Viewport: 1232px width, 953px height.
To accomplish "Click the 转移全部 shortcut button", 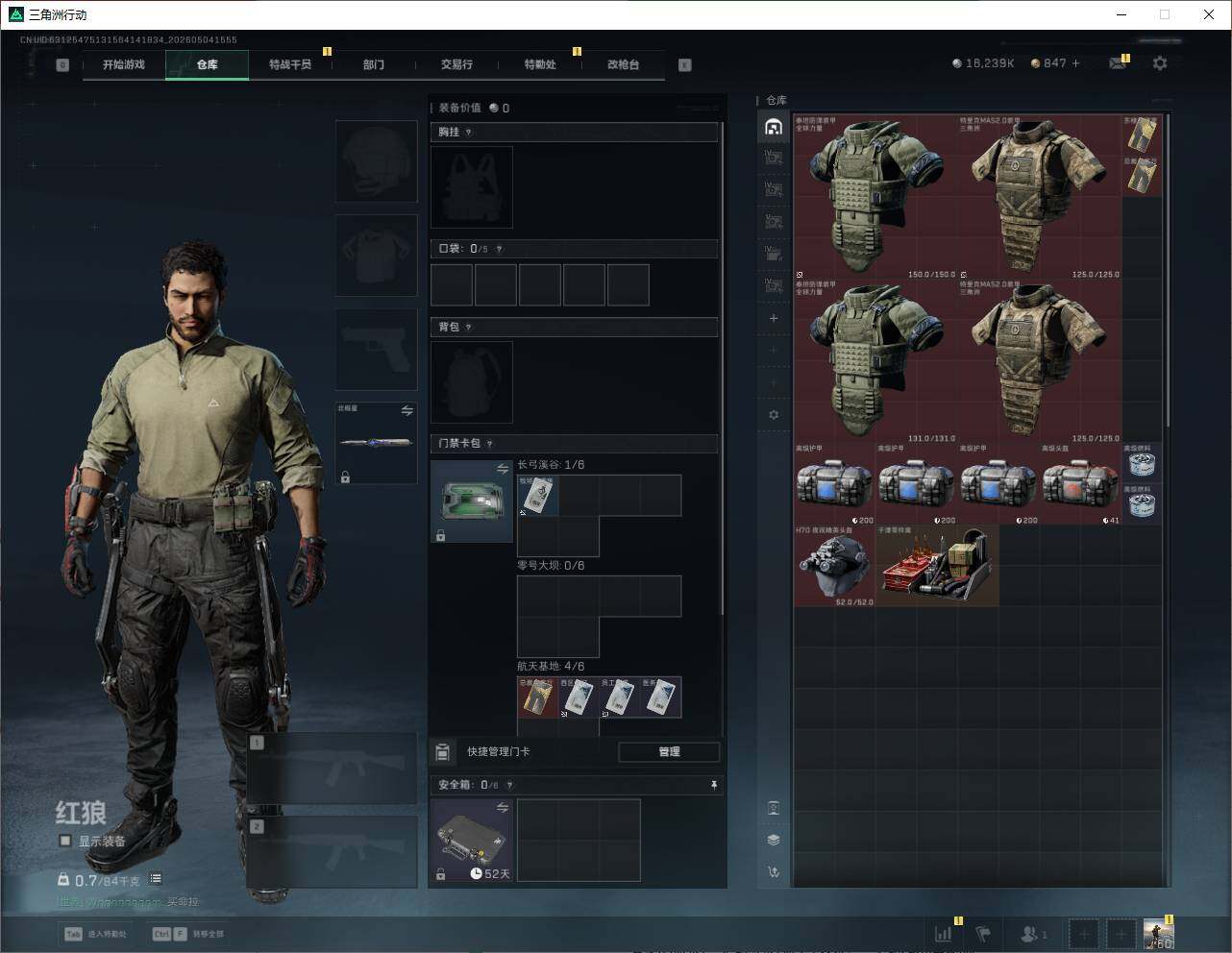I will (188, 934).
